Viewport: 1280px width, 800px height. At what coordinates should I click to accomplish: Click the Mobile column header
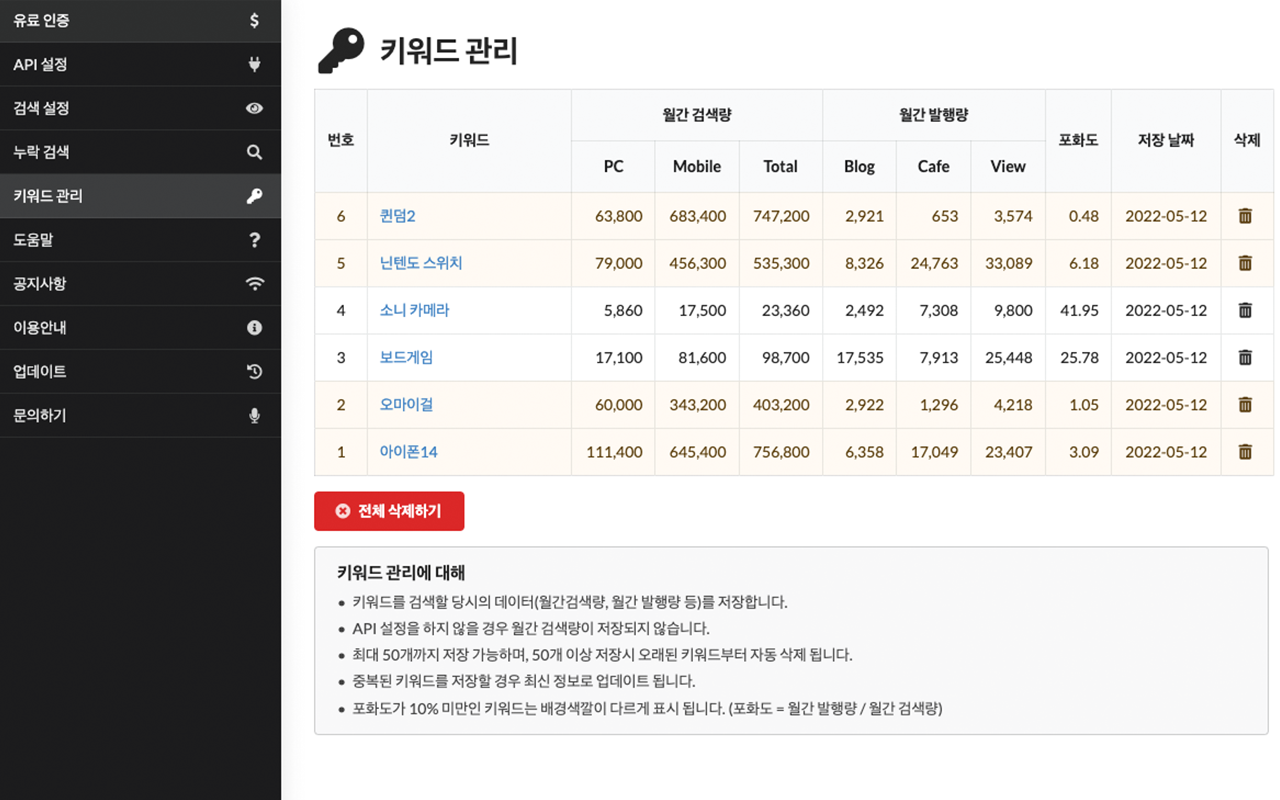click(697, 166)
